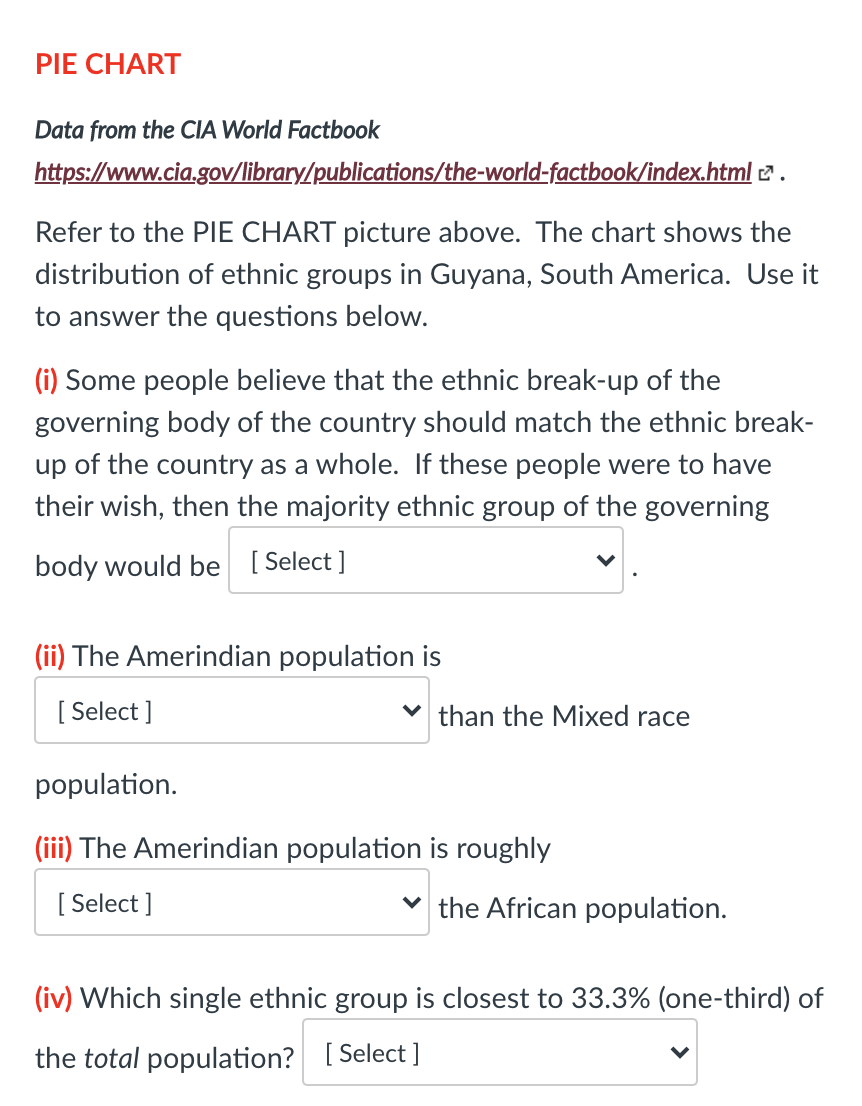Click the chevron on the question (i) dropdown

click(605, 560)
